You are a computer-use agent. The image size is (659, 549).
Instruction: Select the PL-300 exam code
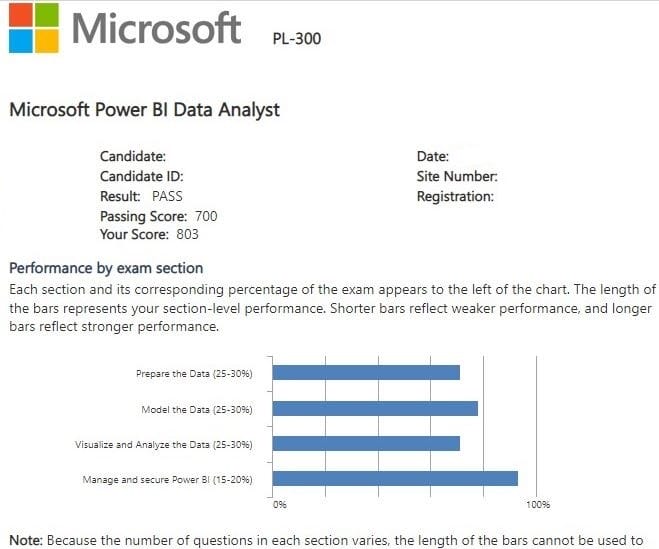tap(297, 40)
